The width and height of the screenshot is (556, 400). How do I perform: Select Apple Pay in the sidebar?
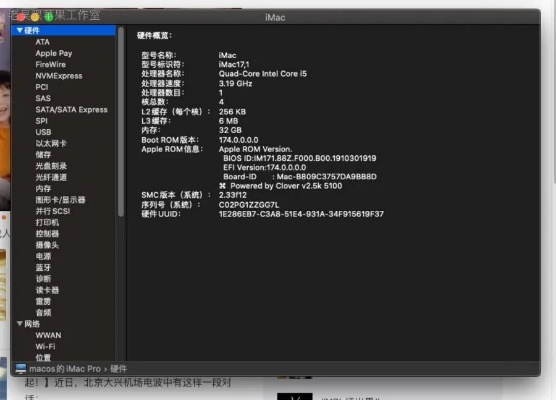coord(54,53)
